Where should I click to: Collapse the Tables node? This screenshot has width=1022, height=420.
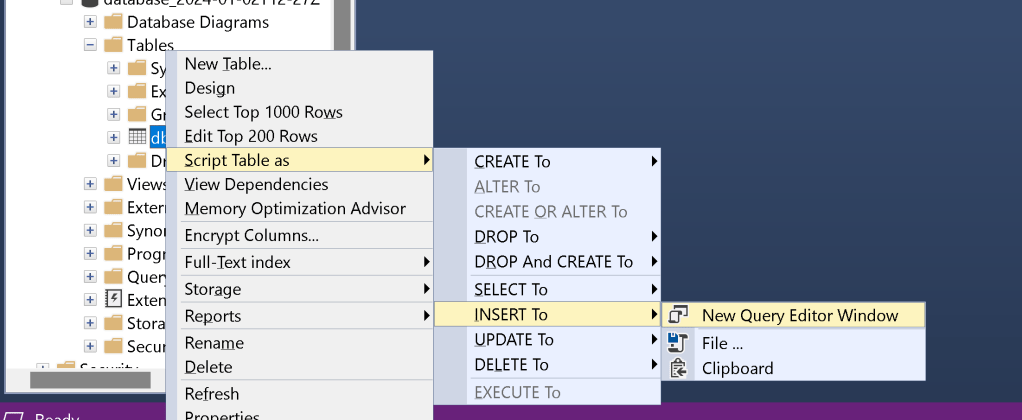pyautogui.click(x=90, y=45)
